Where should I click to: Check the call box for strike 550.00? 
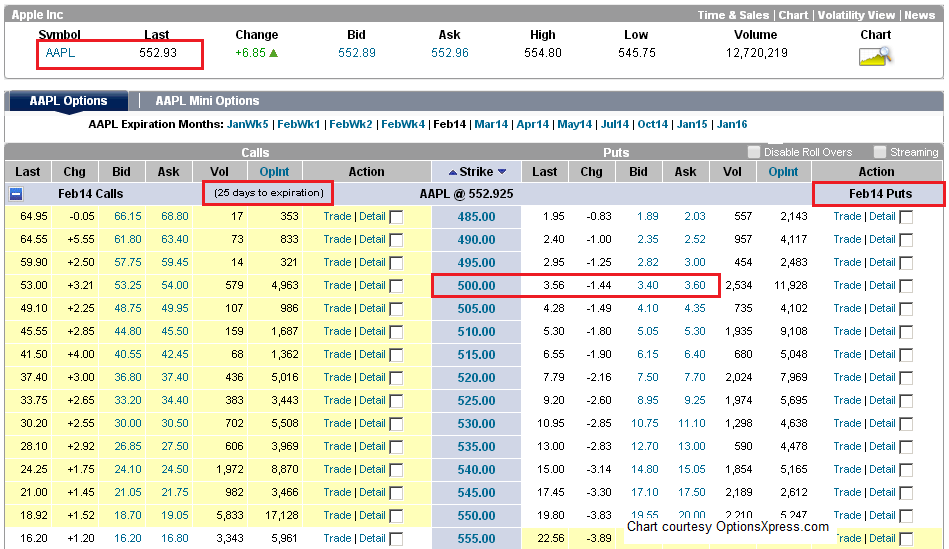(396, 516)
